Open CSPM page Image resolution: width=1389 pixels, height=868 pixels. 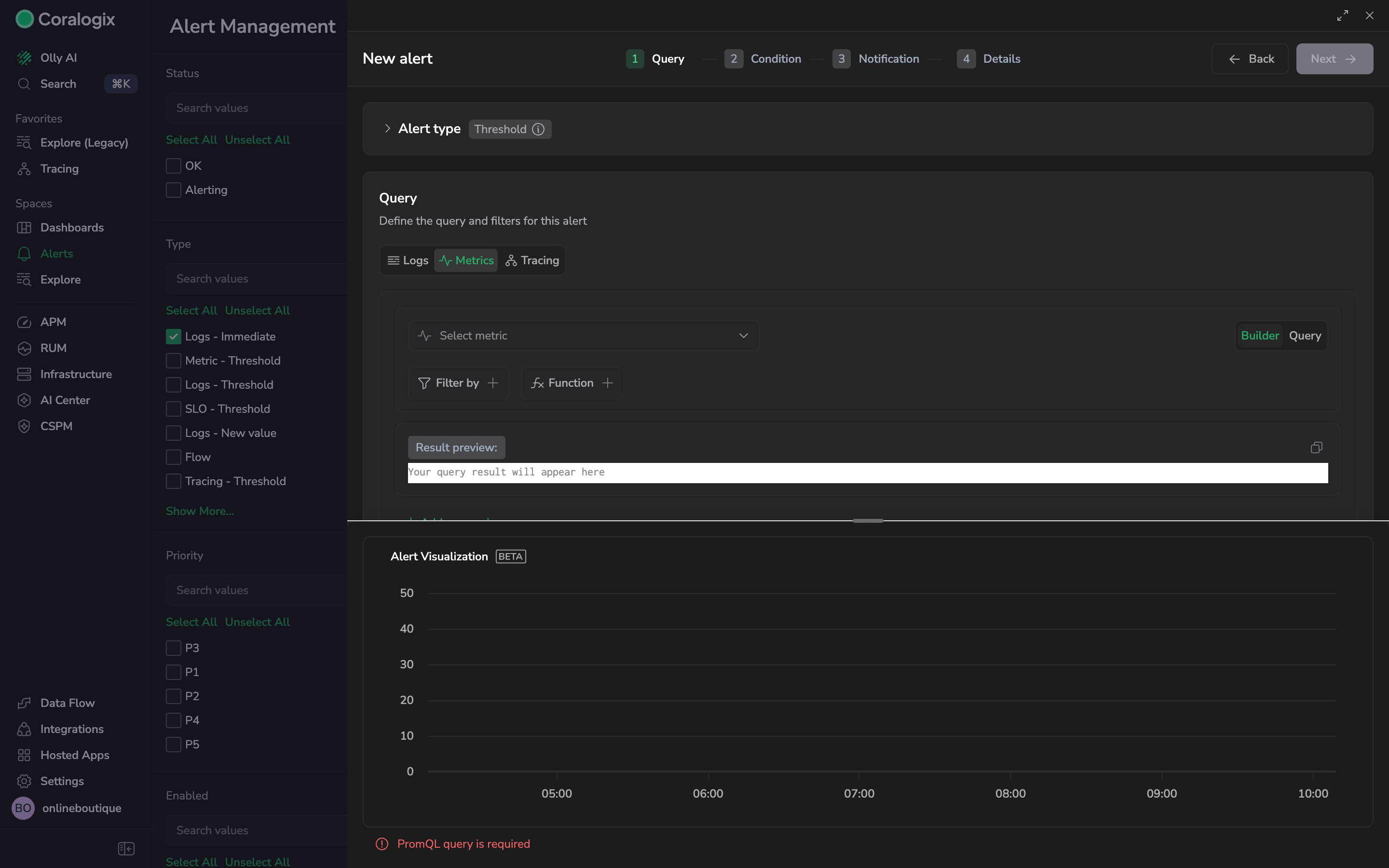pyautogui.click(x=56, y=426)
